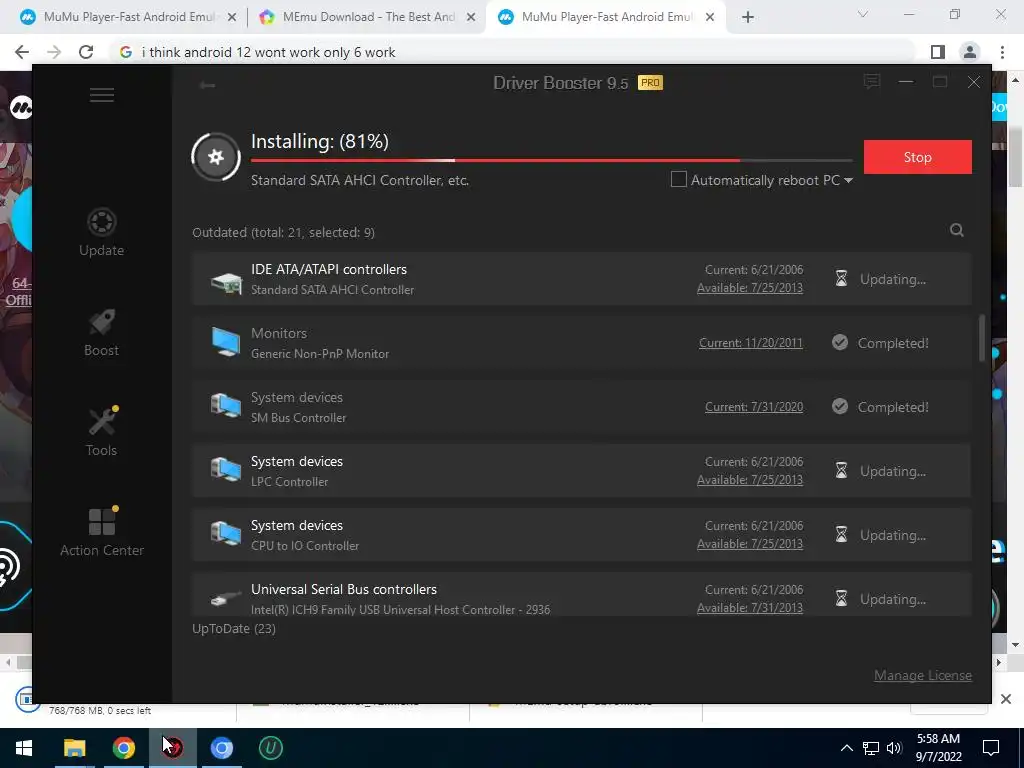Open the feedback icon in Driver Booster title bar

871,82
